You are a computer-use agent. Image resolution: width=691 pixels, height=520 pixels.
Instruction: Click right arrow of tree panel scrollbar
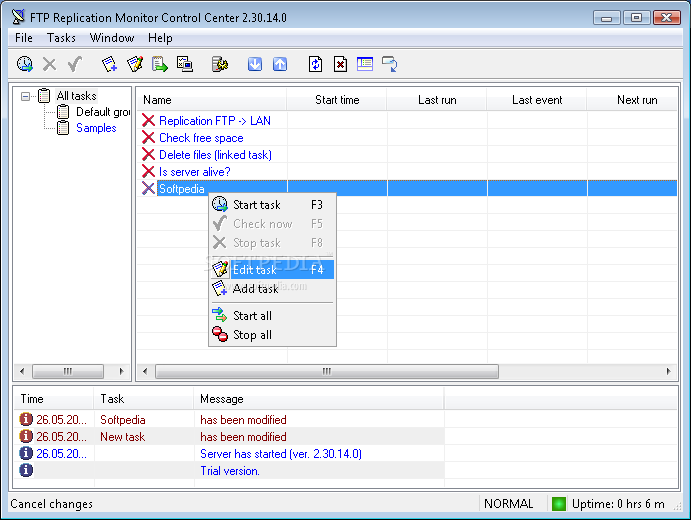click(x=122, y=371)
